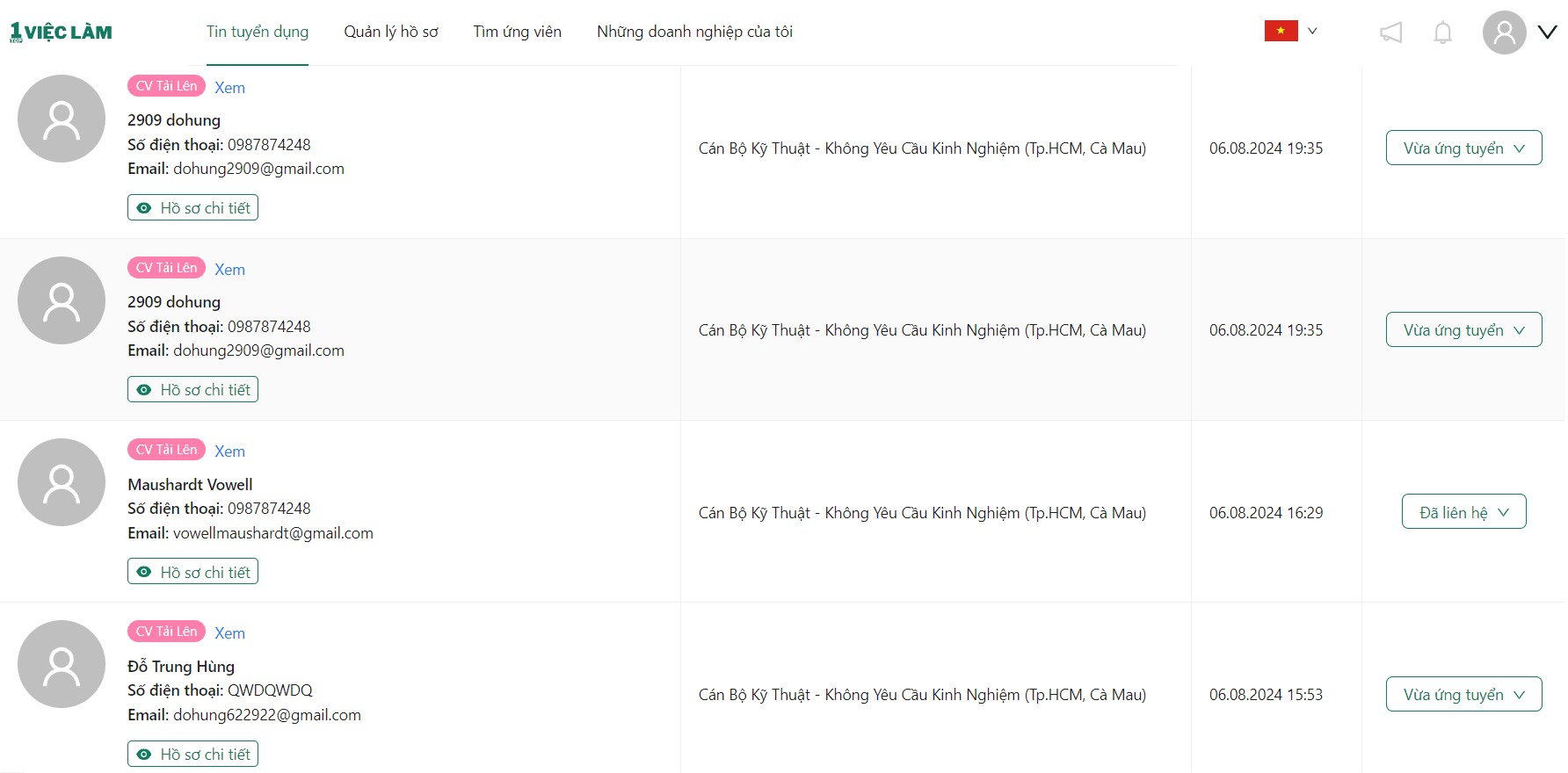This screenshot has height=773, width=1568.
Task: Click the Vietnam flag language icon
Action: (x=1281, y=31)
